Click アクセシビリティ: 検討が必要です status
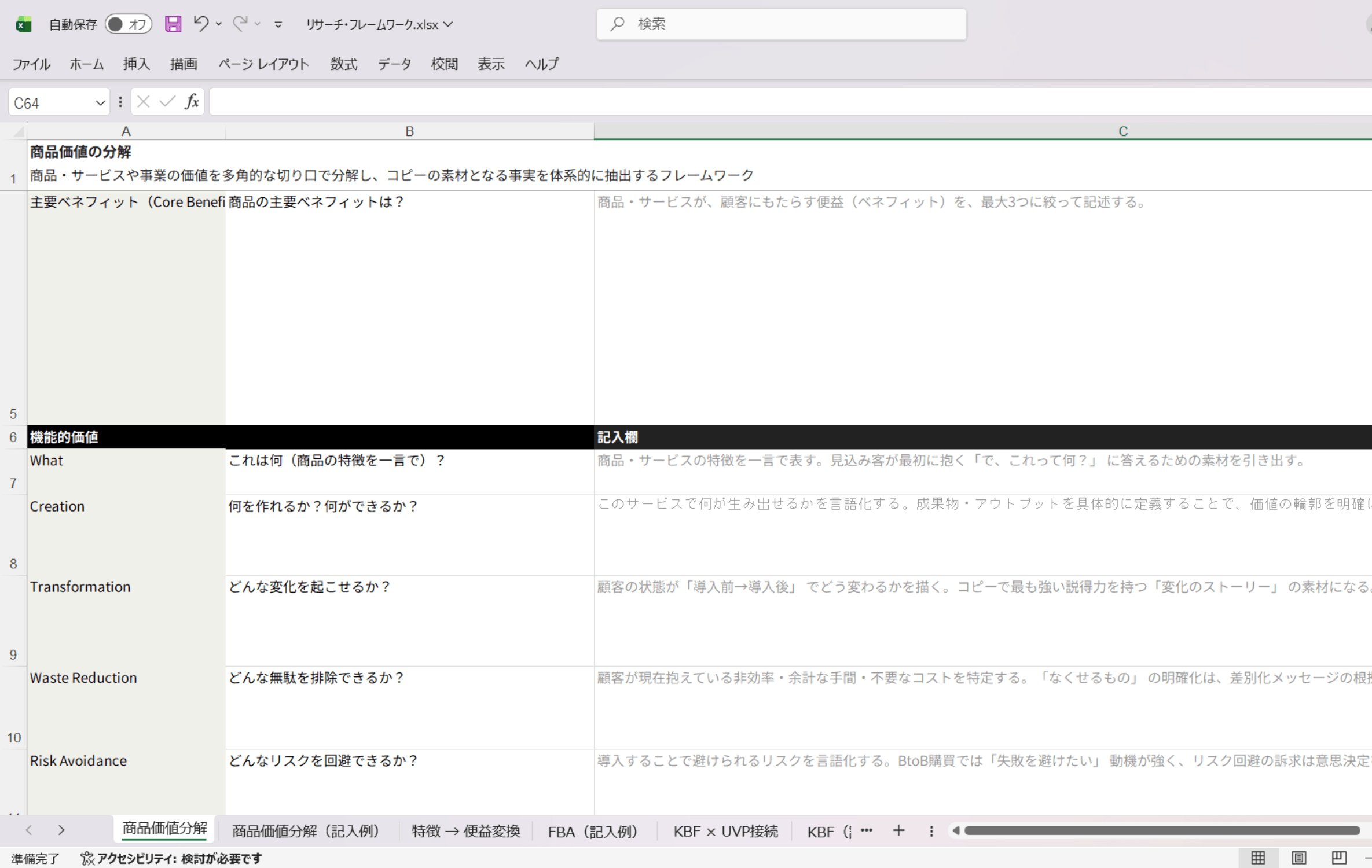Image resolution: width=1372 pixels, height=868 pixels. pyautogui.click(x=171, y=859)
